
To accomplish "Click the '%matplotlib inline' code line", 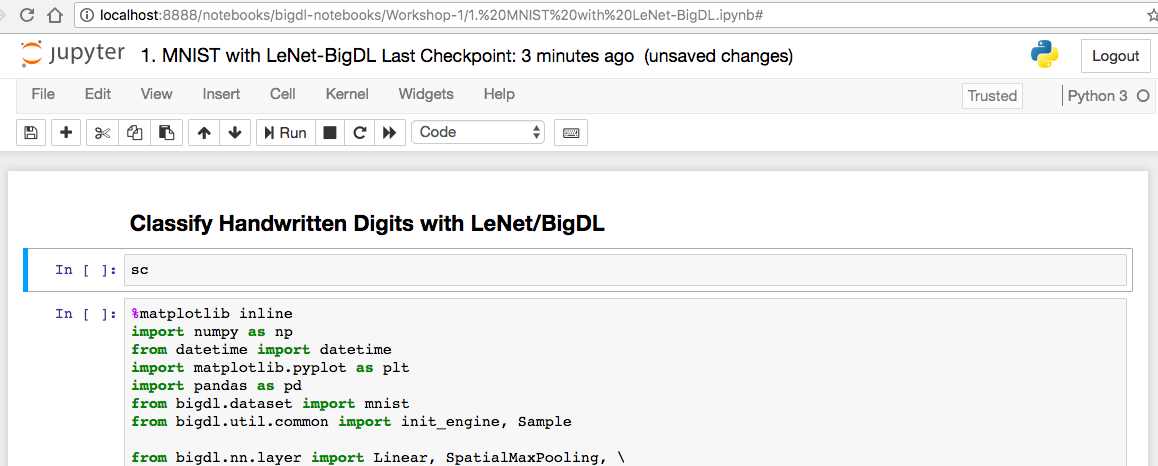I will tap(212, 313).
